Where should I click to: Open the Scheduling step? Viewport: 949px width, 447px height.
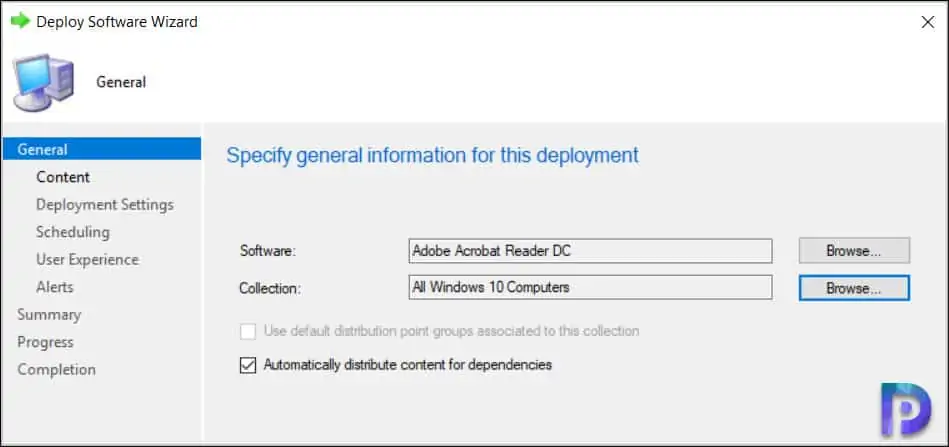[73, 232]
